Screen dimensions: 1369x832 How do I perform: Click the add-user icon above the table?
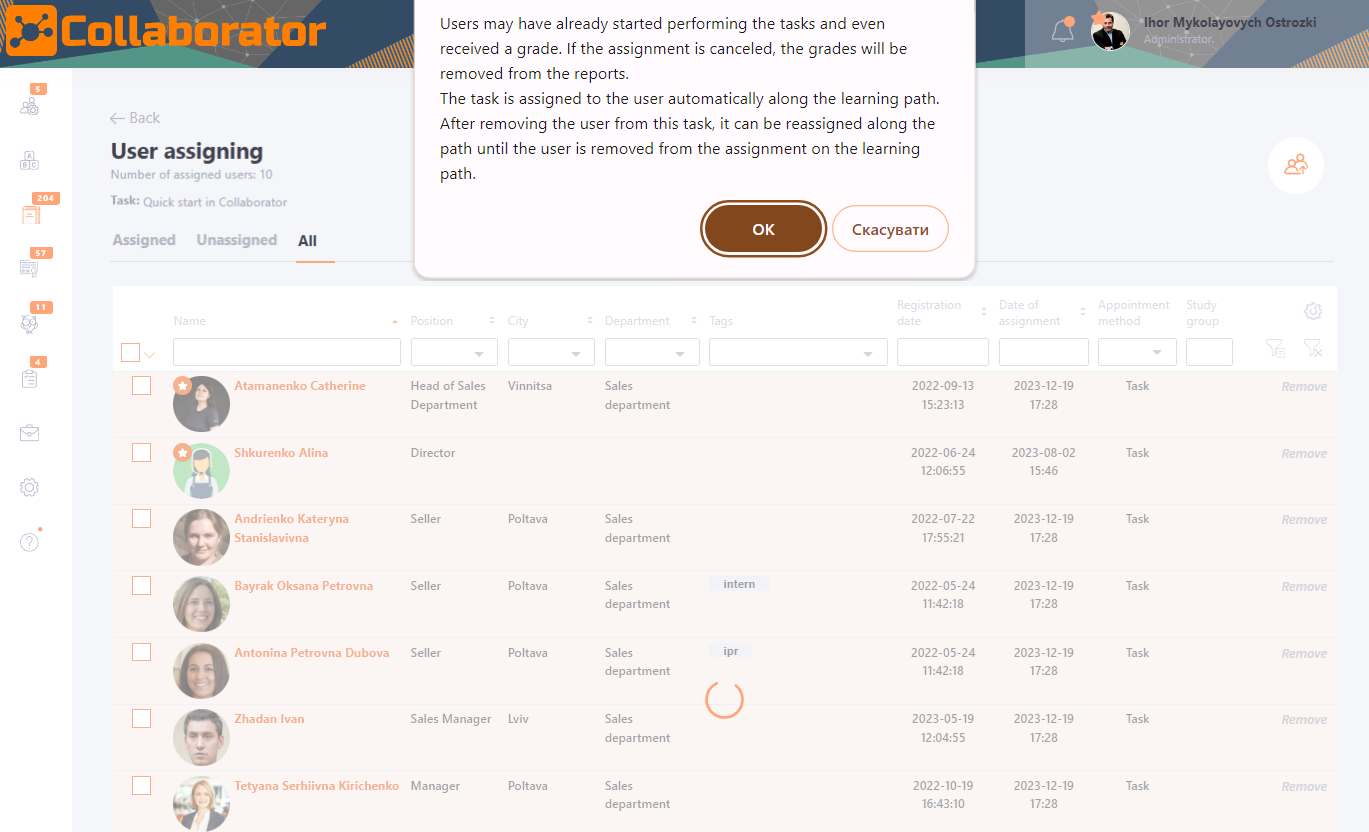[1296, 165]
